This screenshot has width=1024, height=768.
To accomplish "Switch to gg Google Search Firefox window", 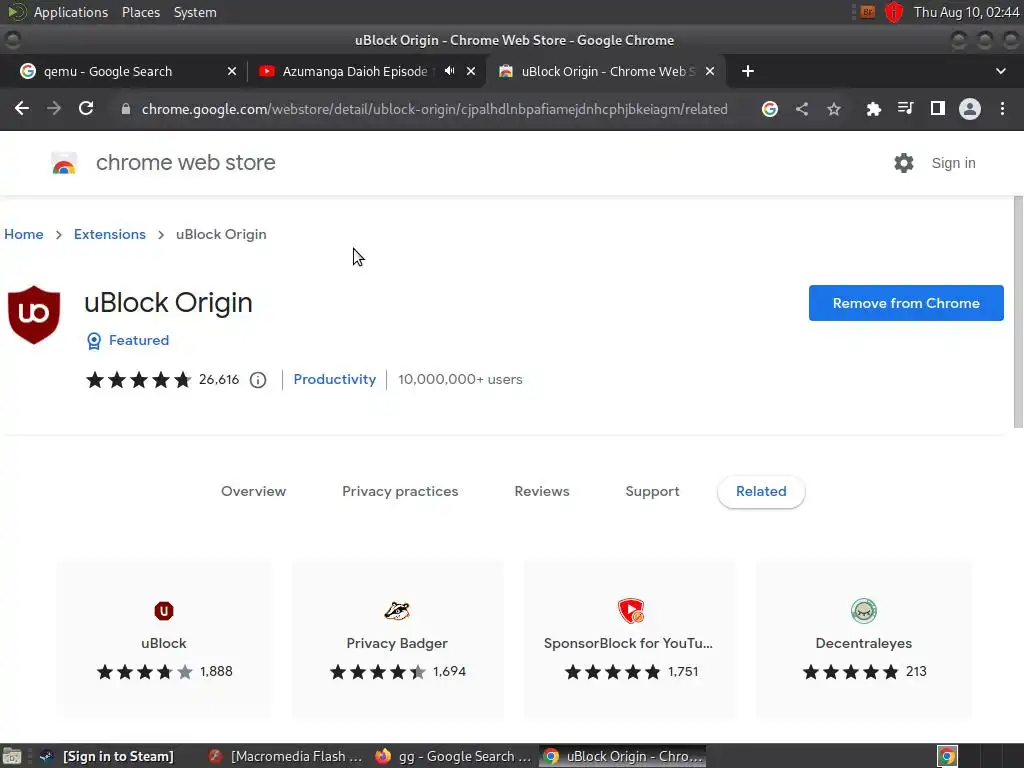I will pos(453,756).
